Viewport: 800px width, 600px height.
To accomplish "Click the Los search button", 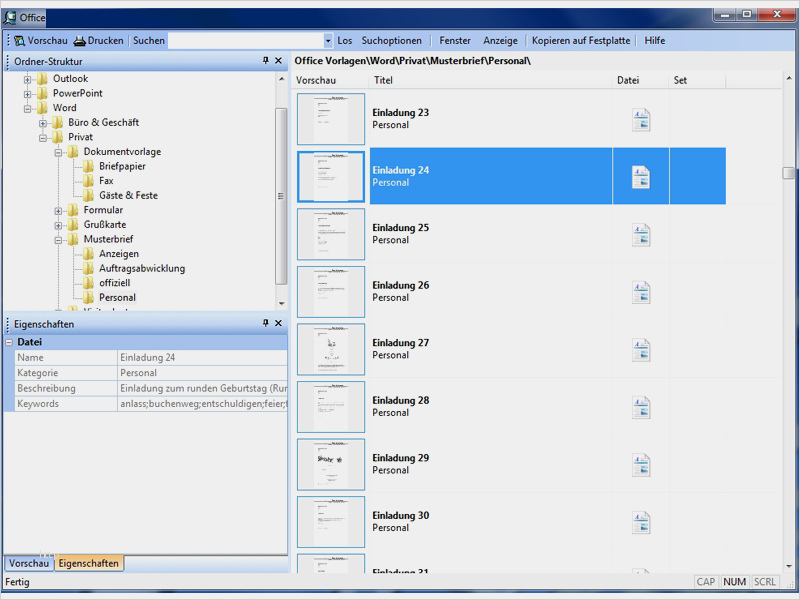I will (x=345, y=41).
